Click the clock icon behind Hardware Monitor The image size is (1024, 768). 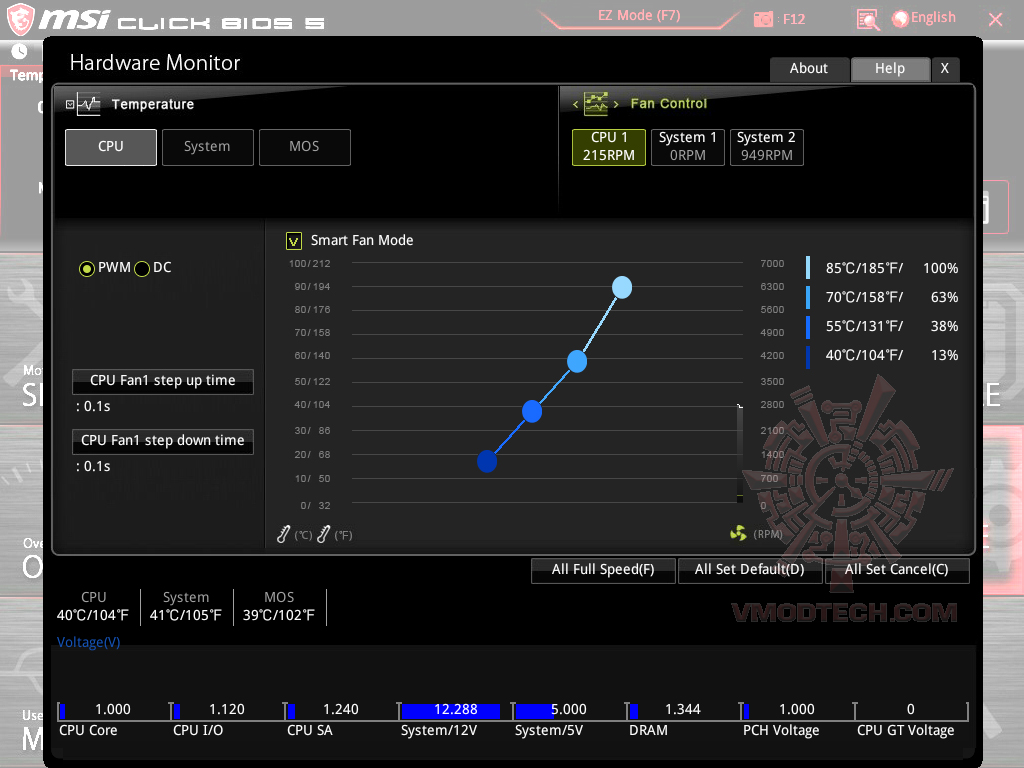[x=20, y=51]
